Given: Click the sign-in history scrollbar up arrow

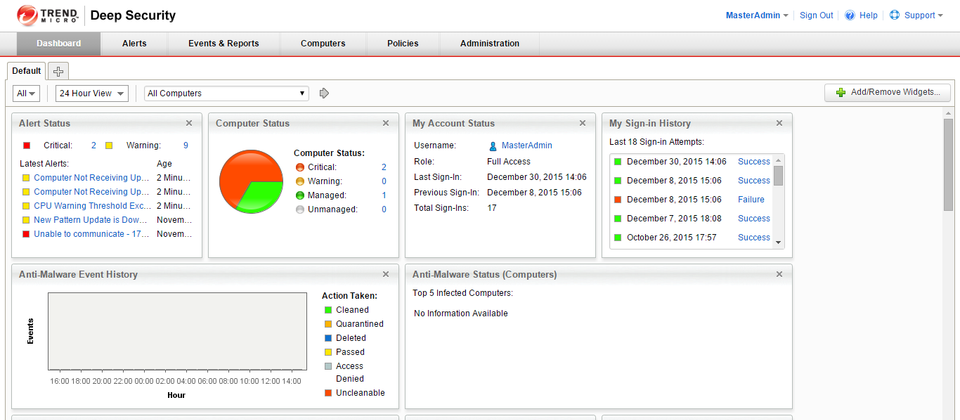Looking at the screenshot, I should click(x=779, y=159).
